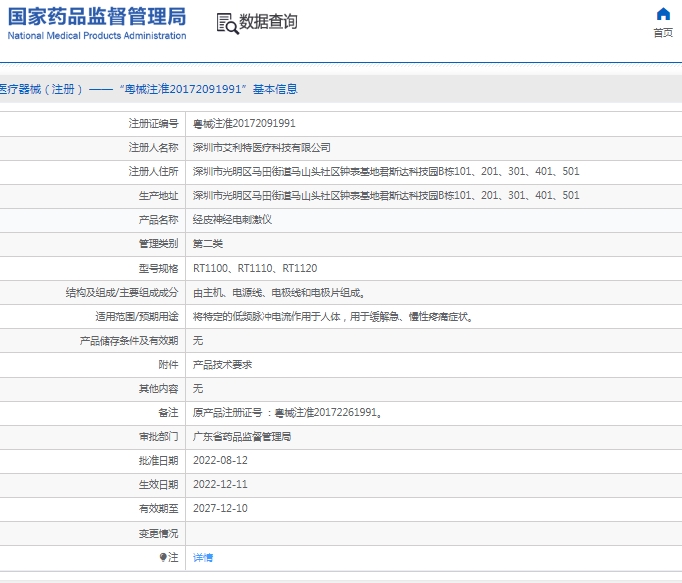Click the National Medical Products Administration subtitle
Screen dimensions: 682x583
pyautogui.click(x=97, y=36)
